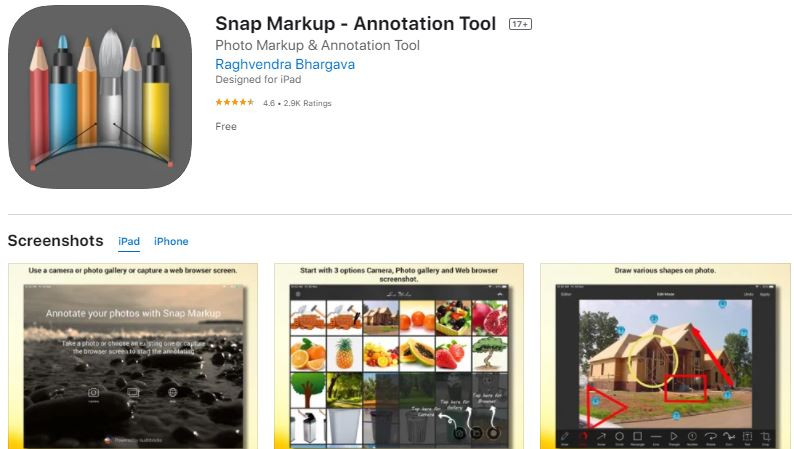Open the draw shapes house screenshot
The width and height of the screenshot is (794, 449).
[x=665, y=356]
